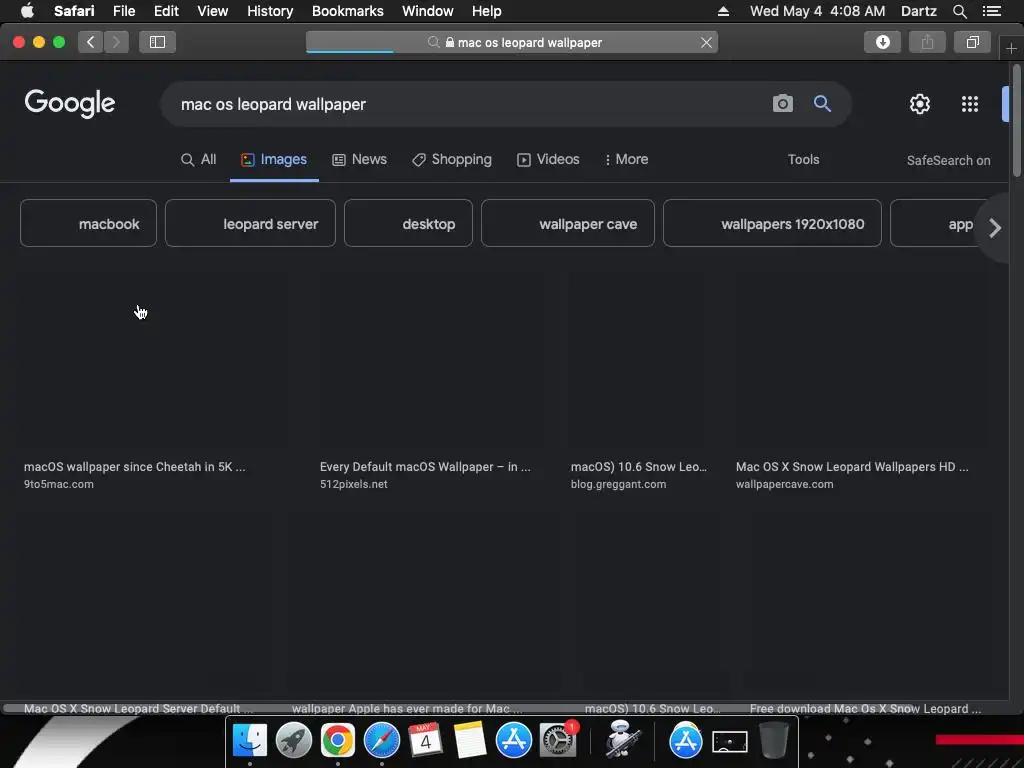Open the Safari compass icon in Dock
1024x768 pixels.
pyautogui.click(x=381, y=740)
